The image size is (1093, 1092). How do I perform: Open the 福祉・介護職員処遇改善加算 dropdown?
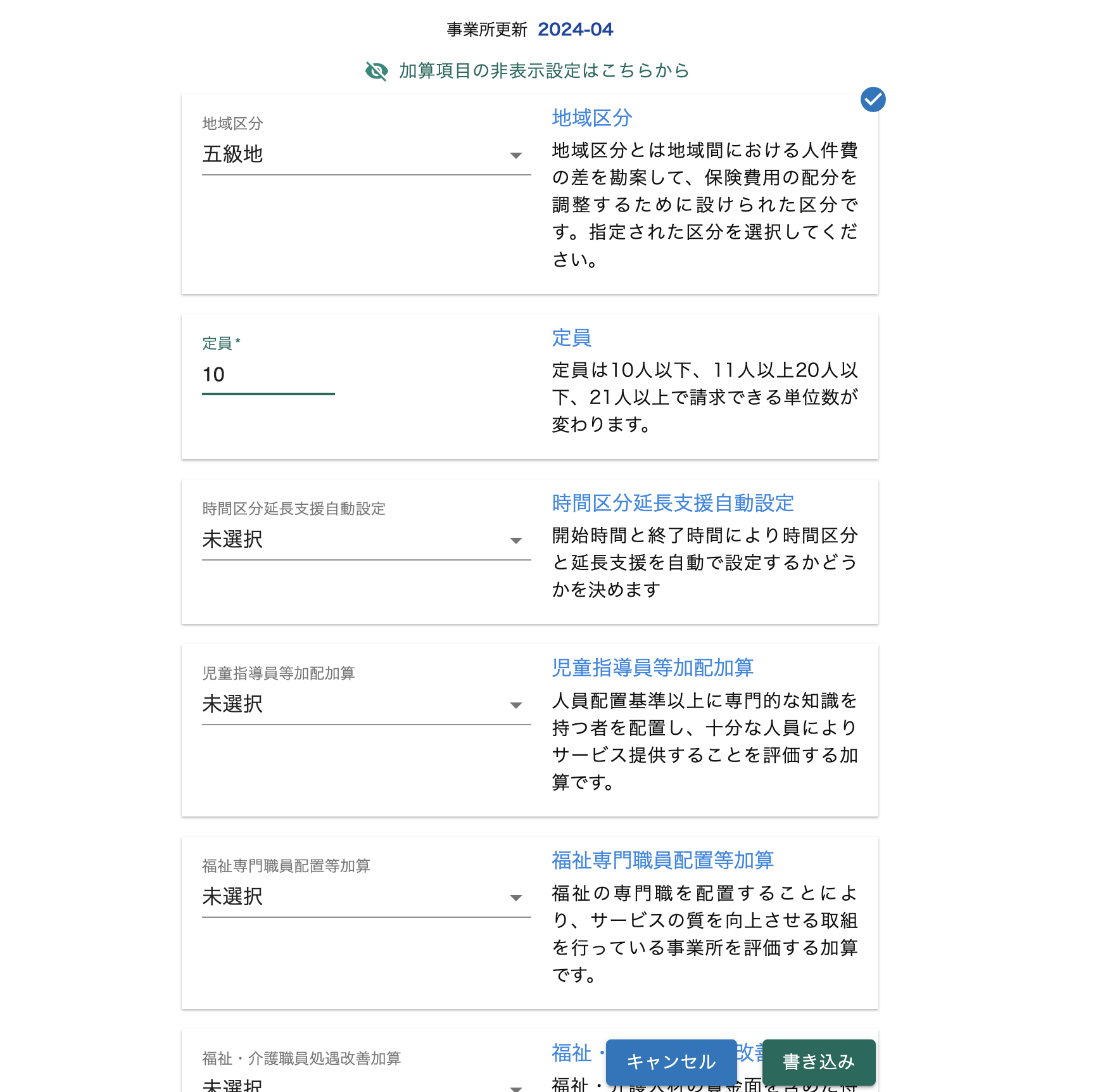tap(355, 1084)
